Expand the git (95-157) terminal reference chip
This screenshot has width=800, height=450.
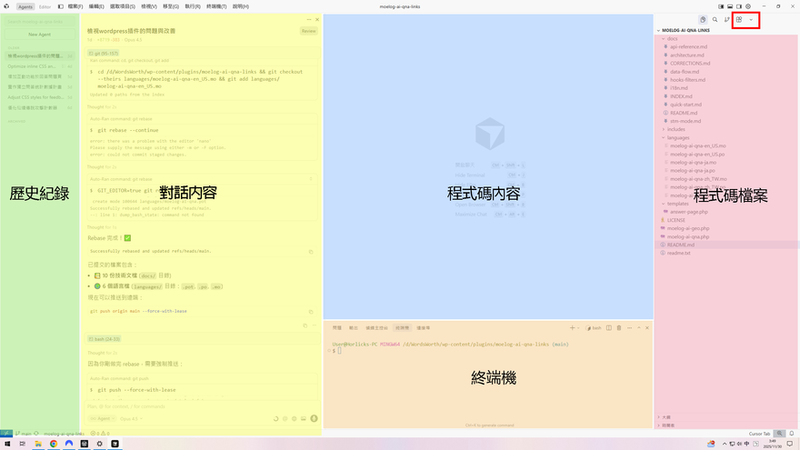[x=103, y=53]
